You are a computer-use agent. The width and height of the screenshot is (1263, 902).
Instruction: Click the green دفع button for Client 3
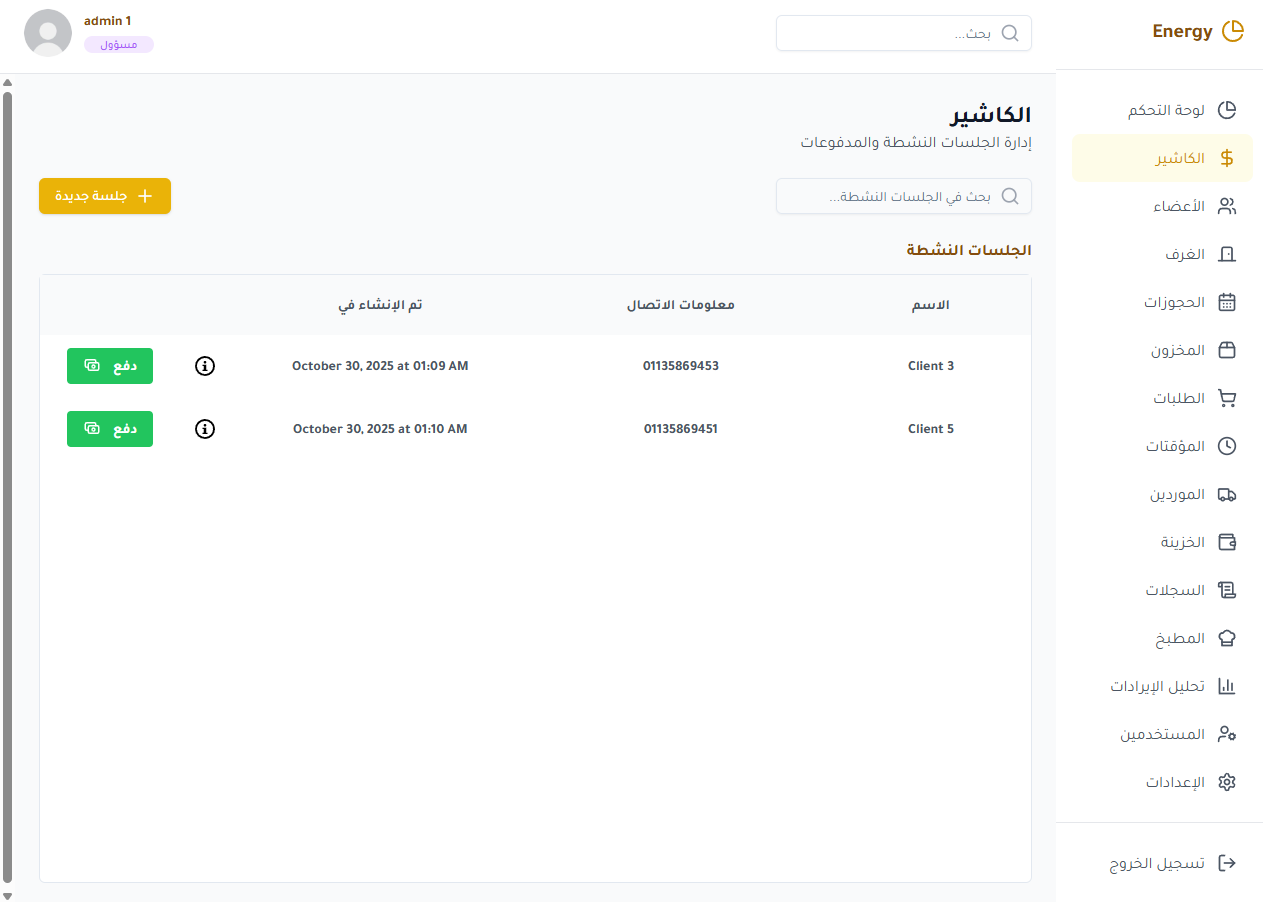pos(110,366)
